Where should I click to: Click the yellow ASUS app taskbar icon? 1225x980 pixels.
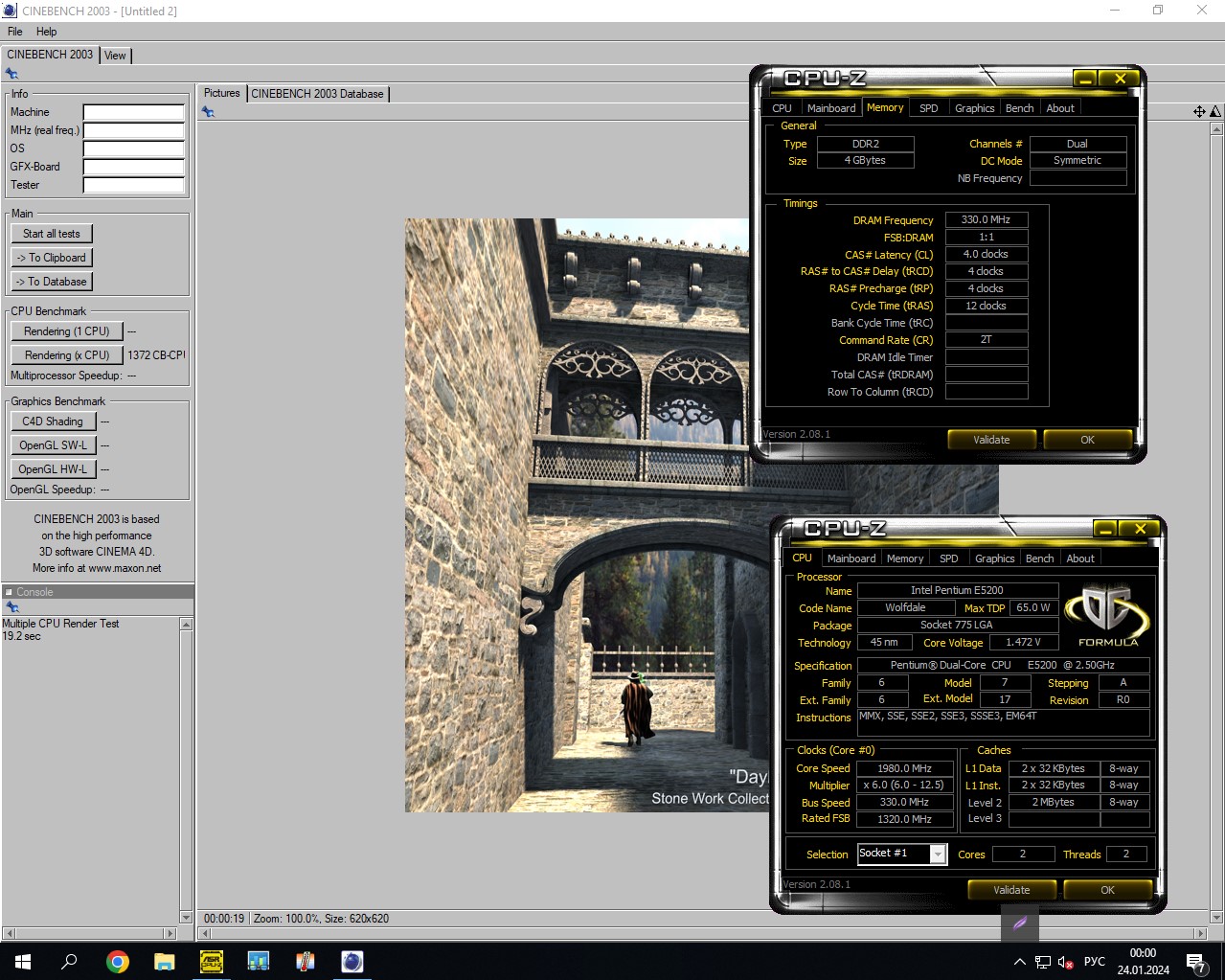[x=211, y=961]
